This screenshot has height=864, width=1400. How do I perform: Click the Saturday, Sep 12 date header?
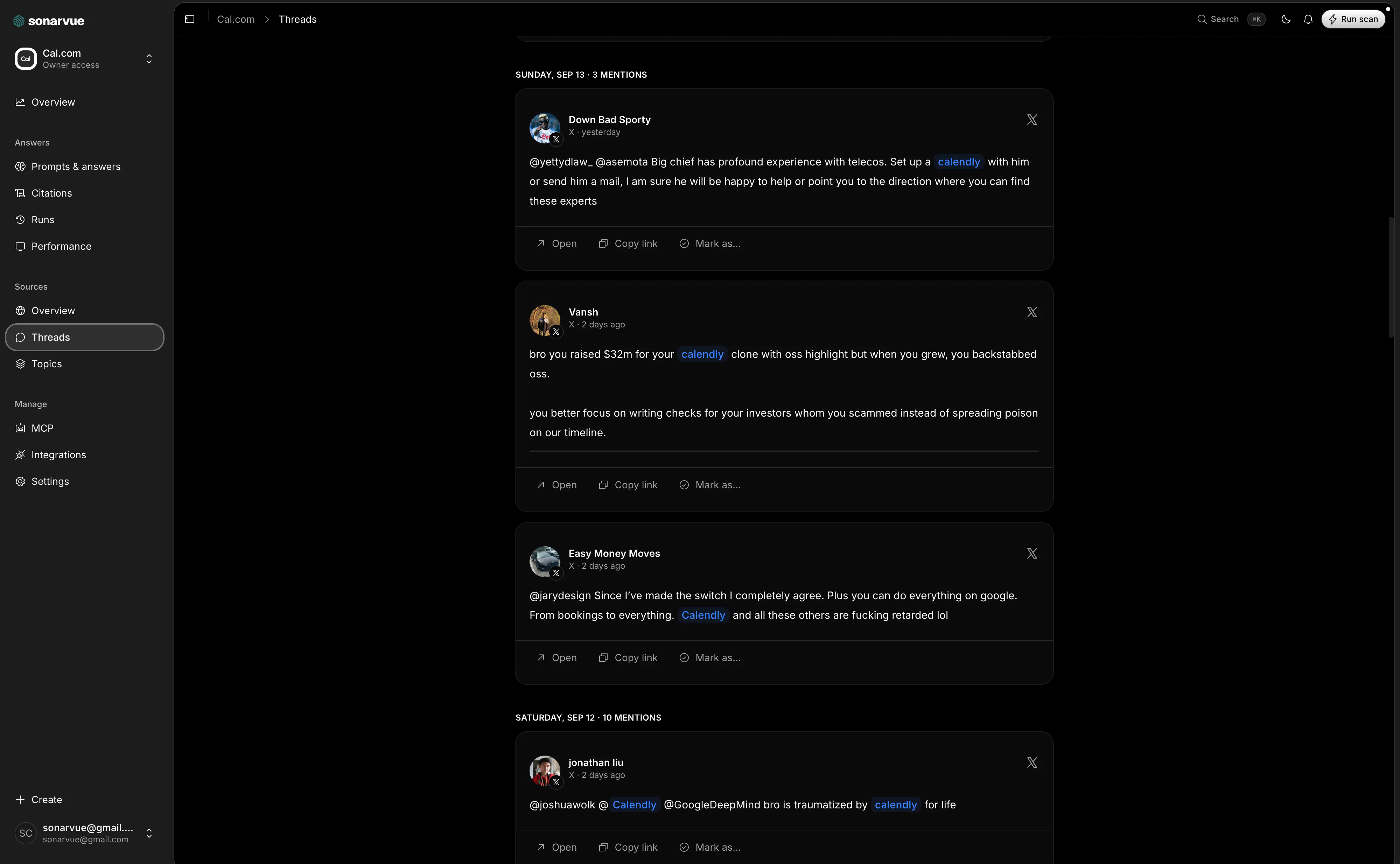tap(588, 718)
